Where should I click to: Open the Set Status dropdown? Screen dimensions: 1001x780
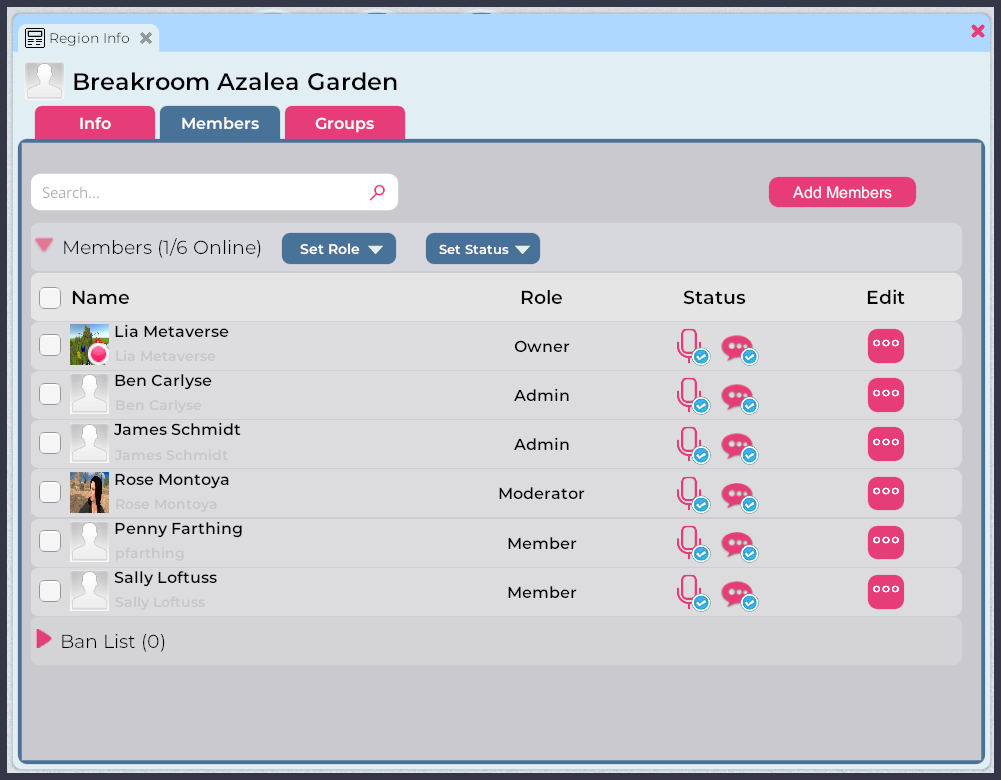(x=482, y=248)
